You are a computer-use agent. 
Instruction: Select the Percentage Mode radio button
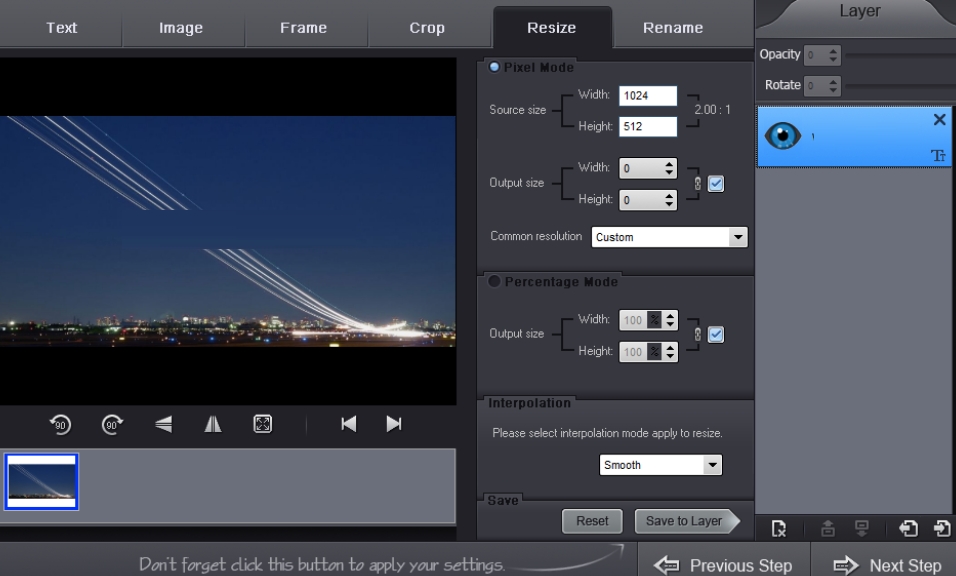click(494, 282)
